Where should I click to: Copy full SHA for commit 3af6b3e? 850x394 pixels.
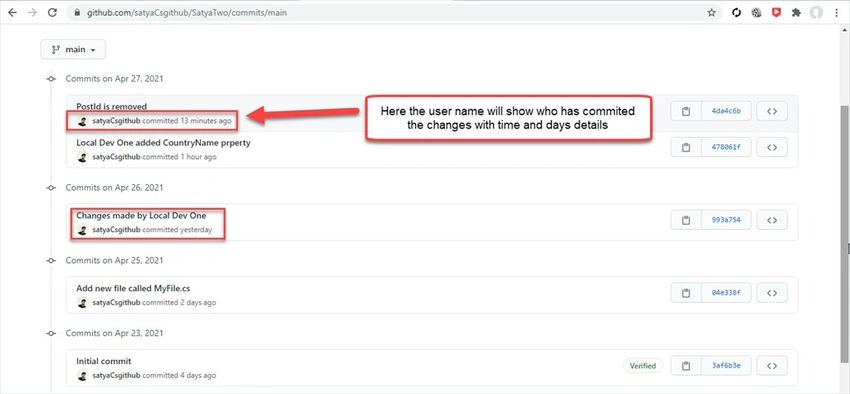click(x=686, y=366)
